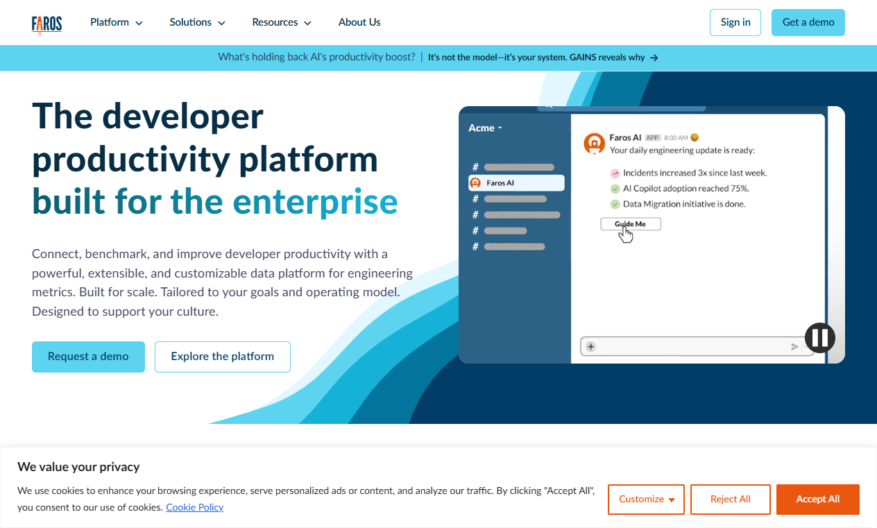Click the AI Copilot adoption check icon

tap(615, 189)
